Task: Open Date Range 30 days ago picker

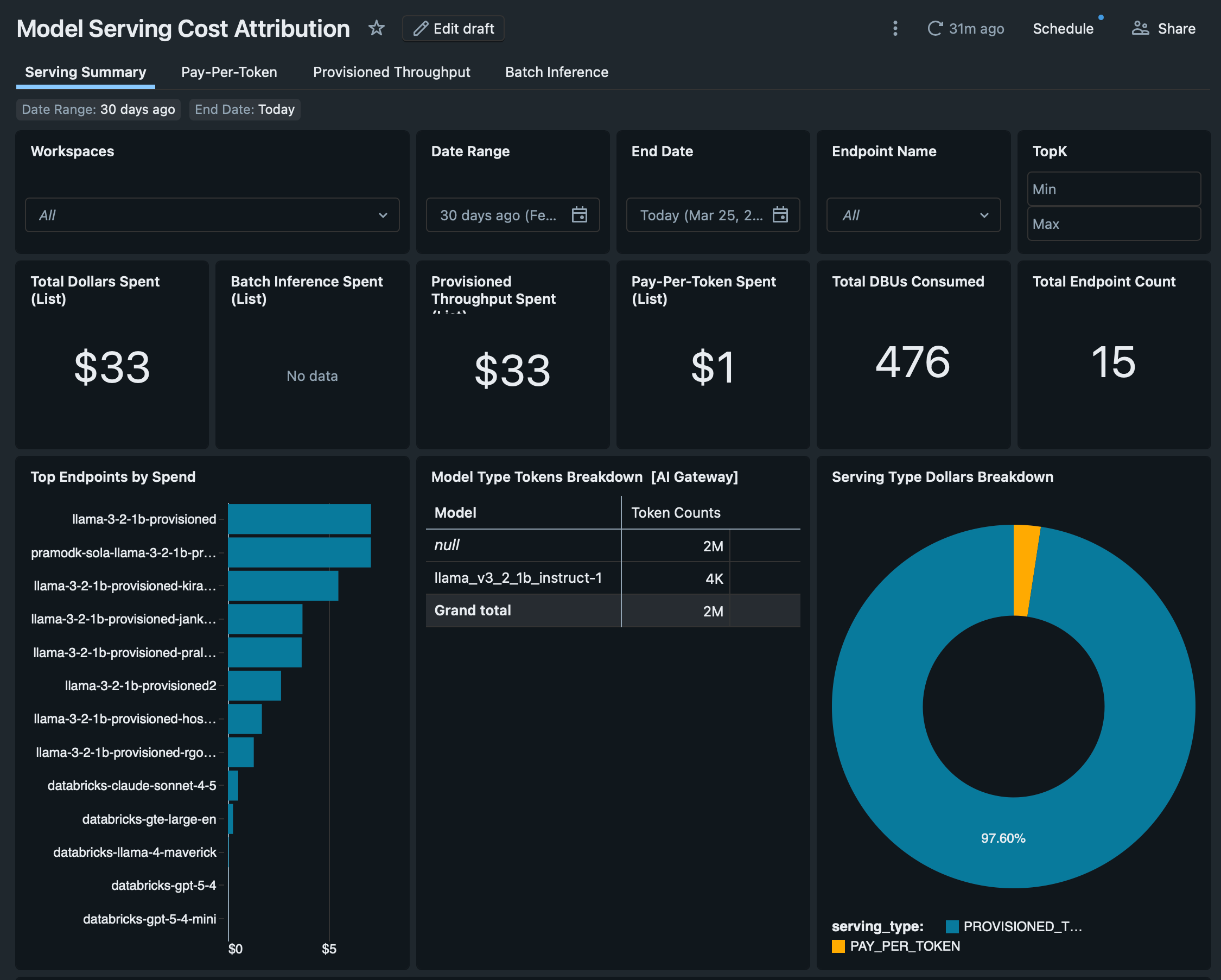Action: coord(498,215)
